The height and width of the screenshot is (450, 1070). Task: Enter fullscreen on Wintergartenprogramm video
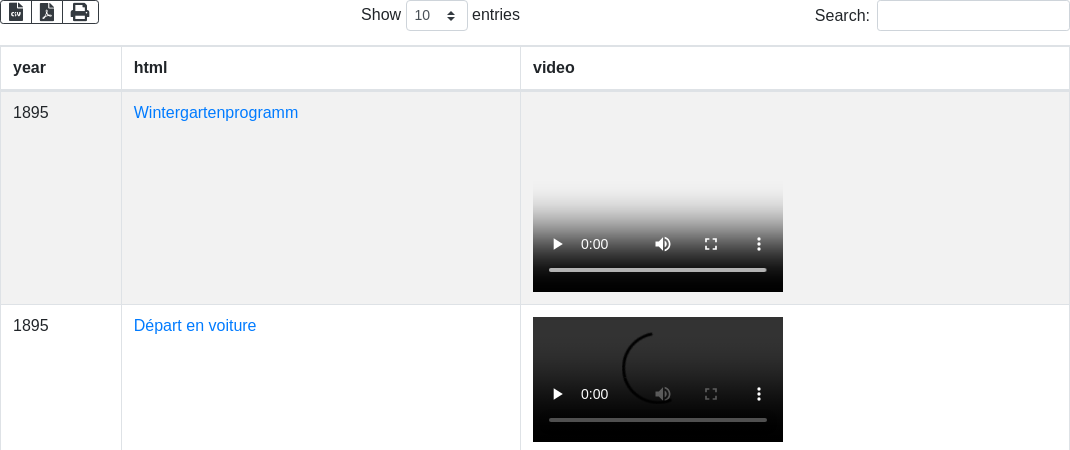711,244
